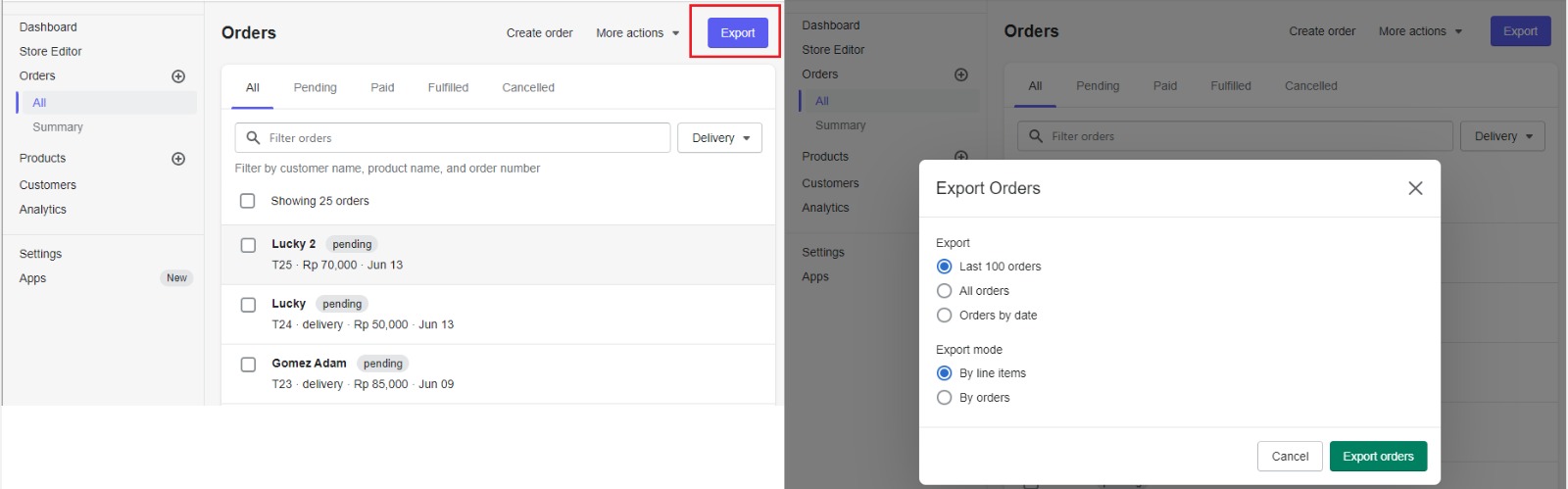
Task: Click the plus icon next to Orders
Action: click(178, 76)
